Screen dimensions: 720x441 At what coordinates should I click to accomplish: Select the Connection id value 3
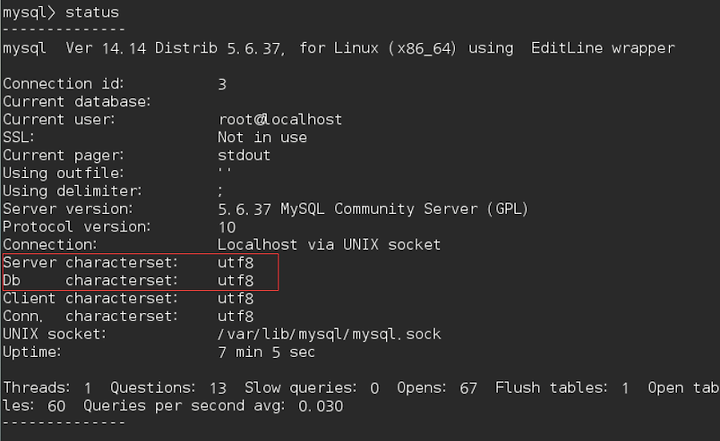pyautogui.click(x=222, y=84)
